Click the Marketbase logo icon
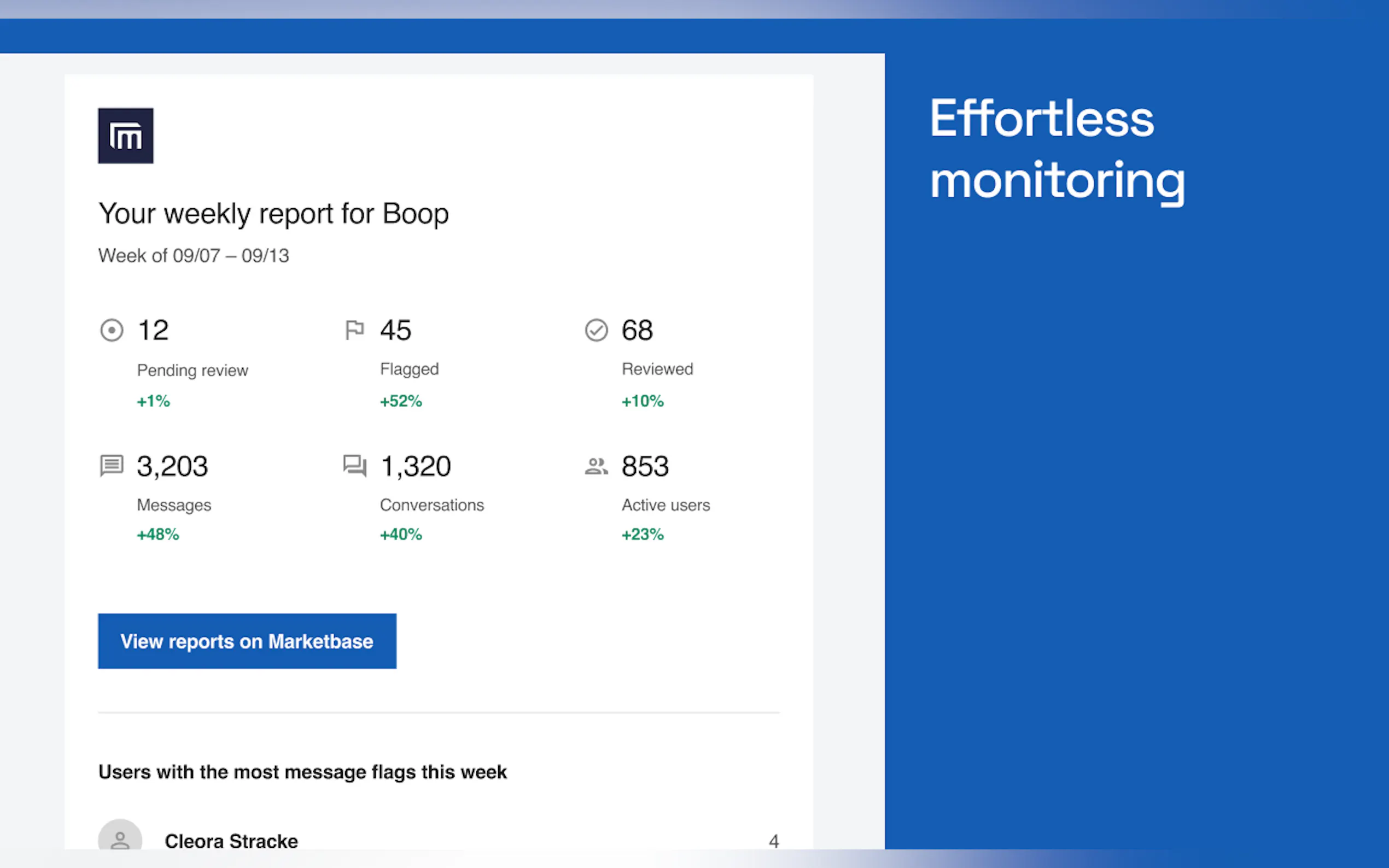Viewport: 1389px width, 868px height. pyautogui.click(x=125, y=136)
